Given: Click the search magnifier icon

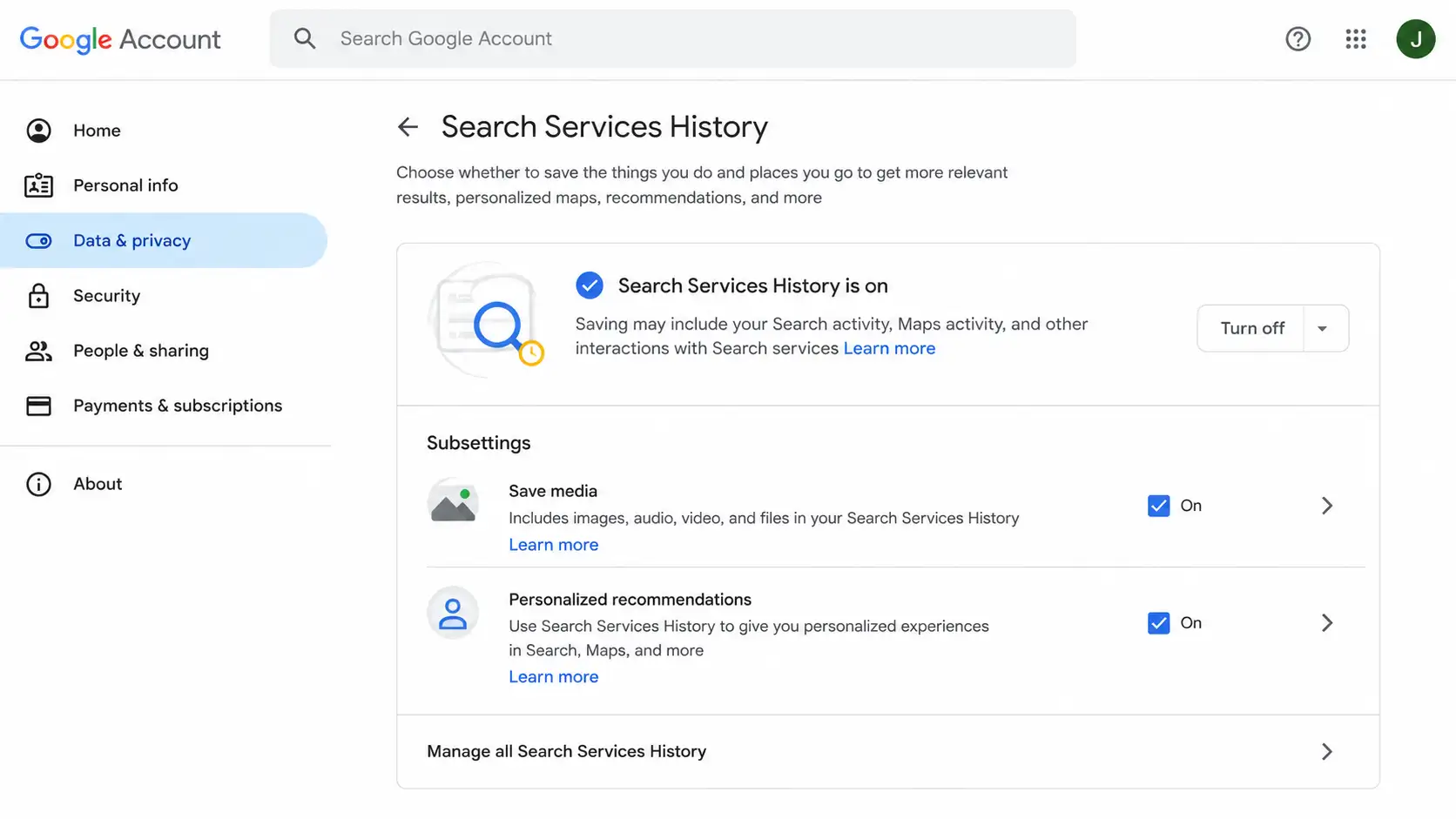Looking at the screenshot, I should [304, 38].
